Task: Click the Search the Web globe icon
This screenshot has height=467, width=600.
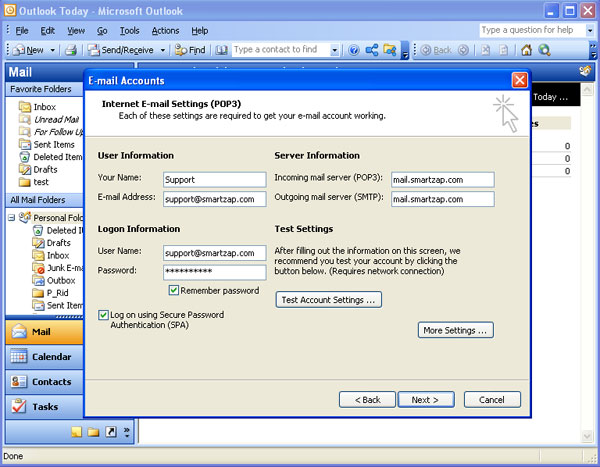Action: click(544, 50)
